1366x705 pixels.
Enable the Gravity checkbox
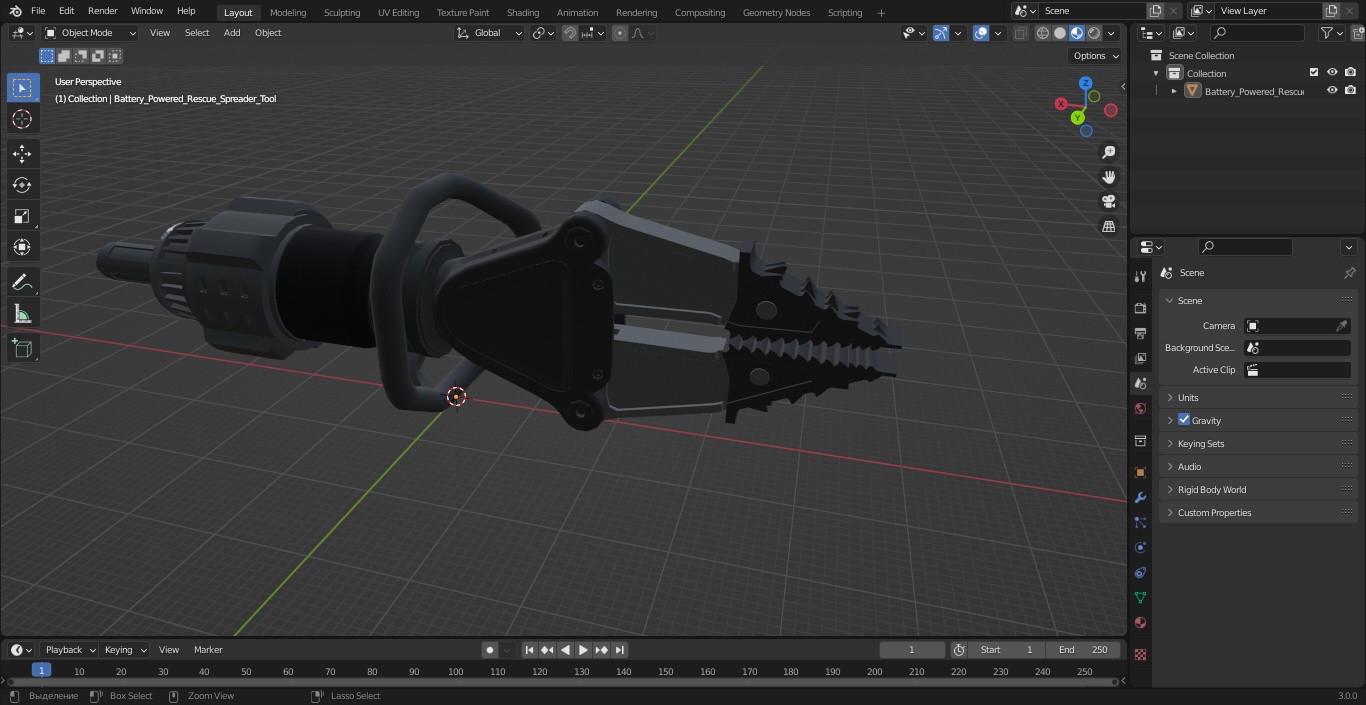point(1184,420)
